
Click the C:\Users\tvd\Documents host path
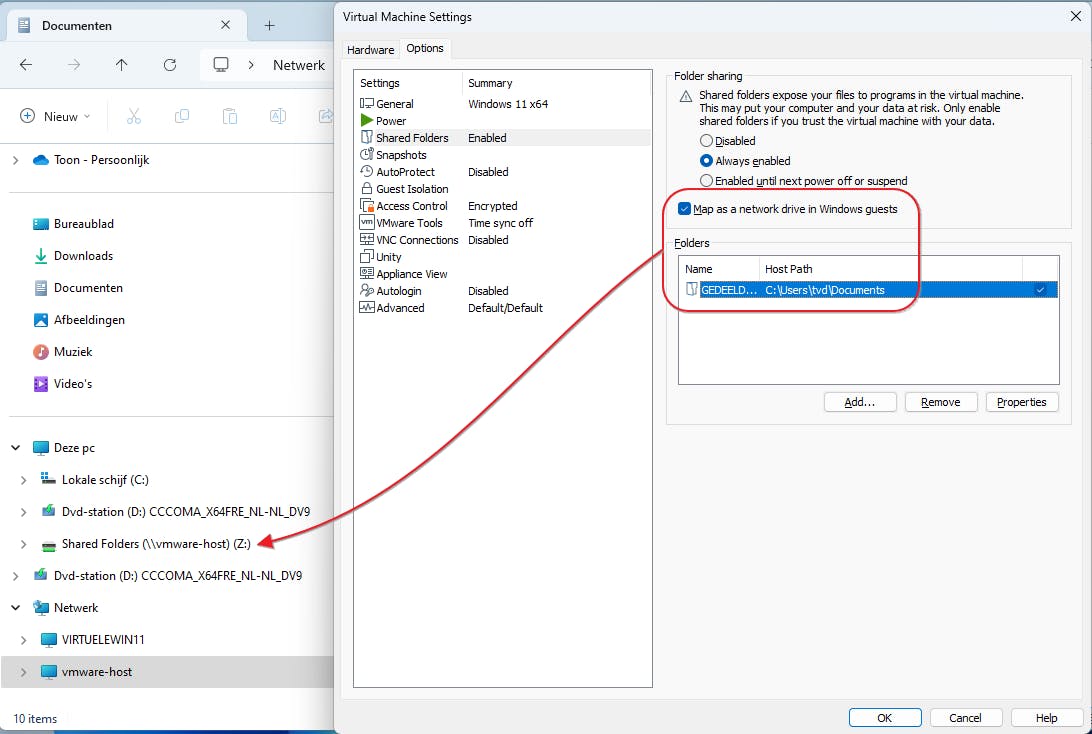coord(825,290)
